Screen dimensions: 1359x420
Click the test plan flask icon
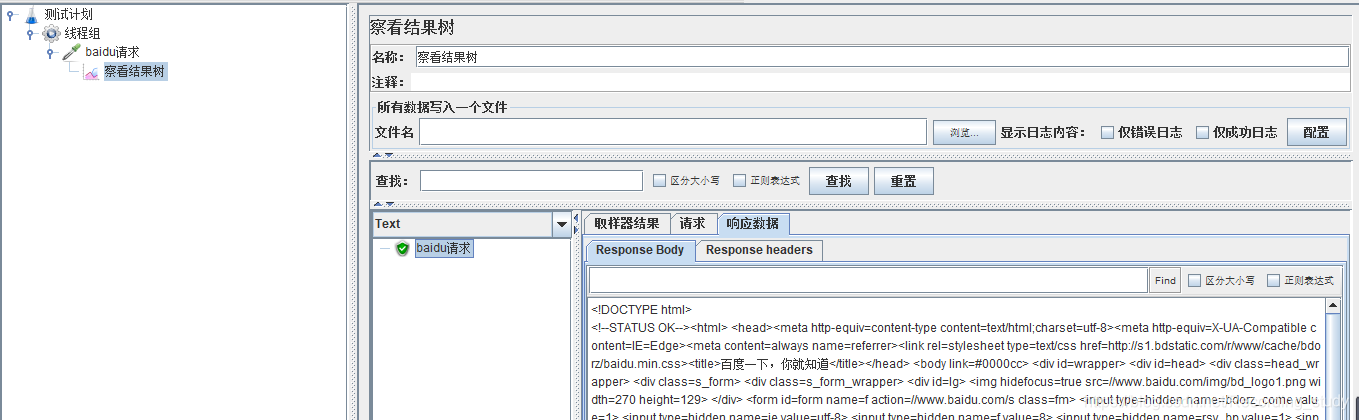click(x=31, y=15)
